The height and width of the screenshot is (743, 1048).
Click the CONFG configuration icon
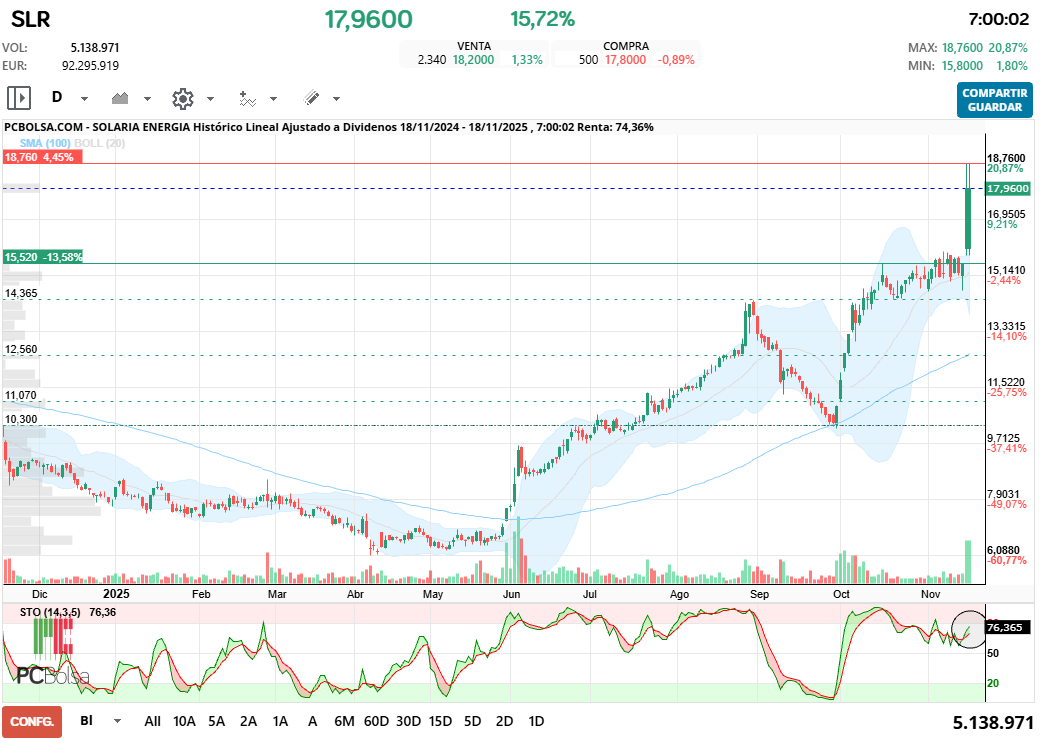point(33,720)
